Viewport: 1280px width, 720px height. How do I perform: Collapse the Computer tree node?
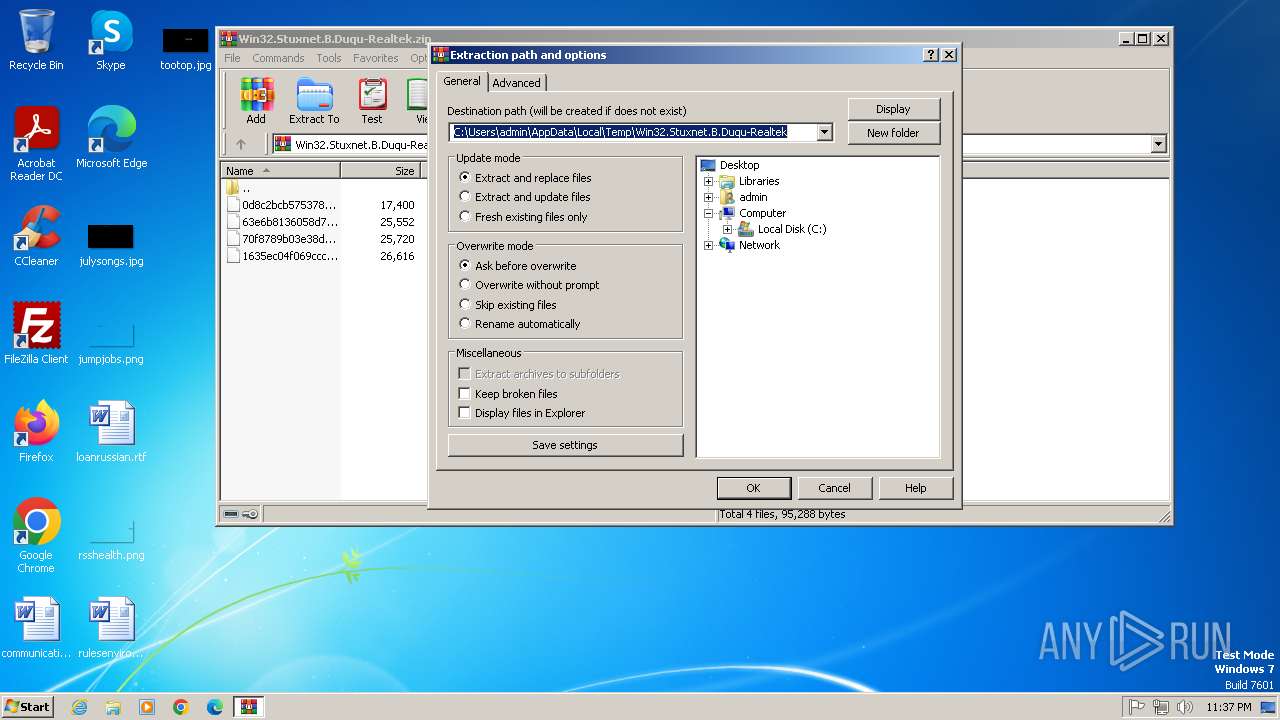tap(708, 213)
